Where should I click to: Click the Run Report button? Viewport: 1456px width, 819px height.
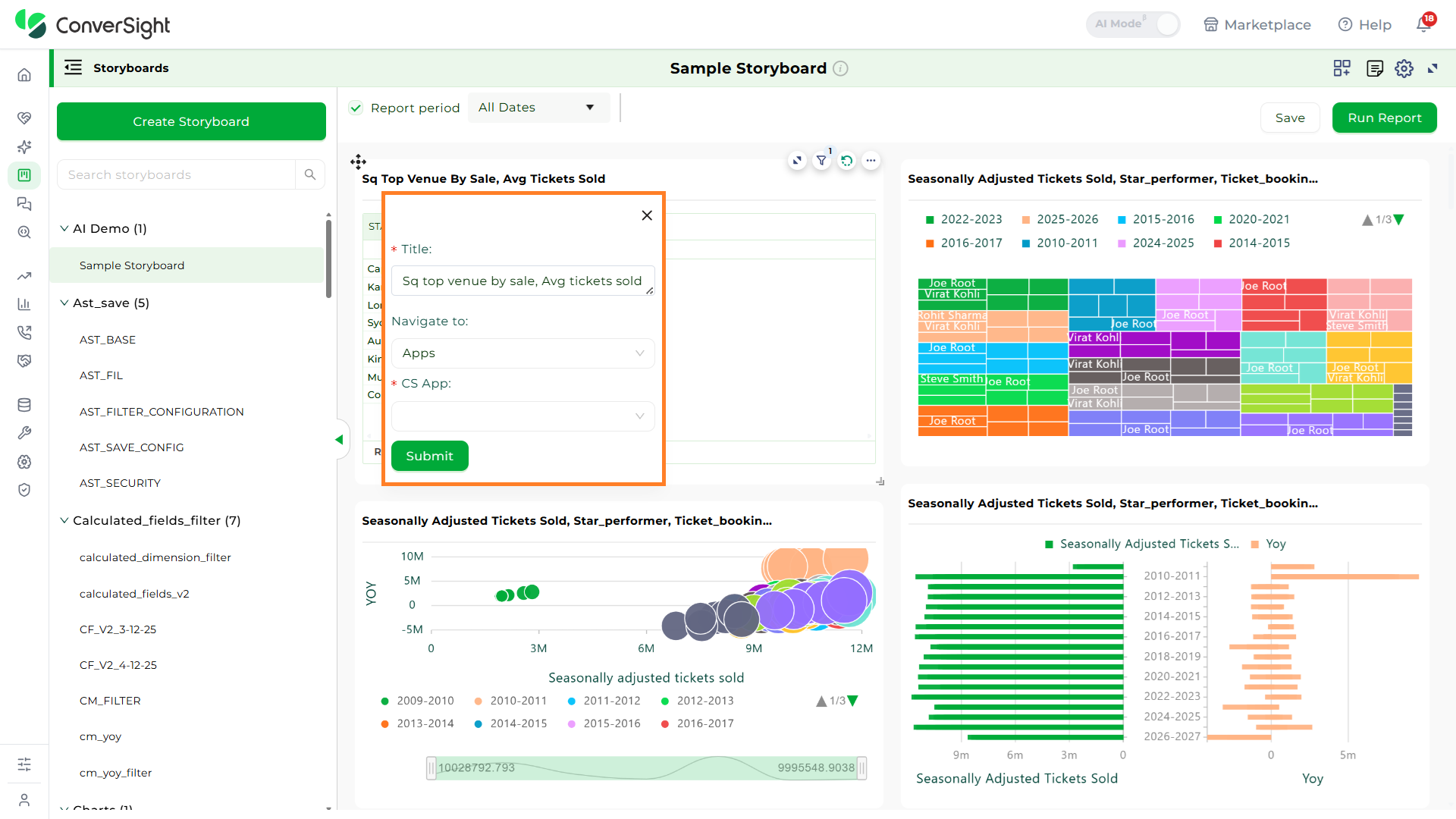[1384, 118]
